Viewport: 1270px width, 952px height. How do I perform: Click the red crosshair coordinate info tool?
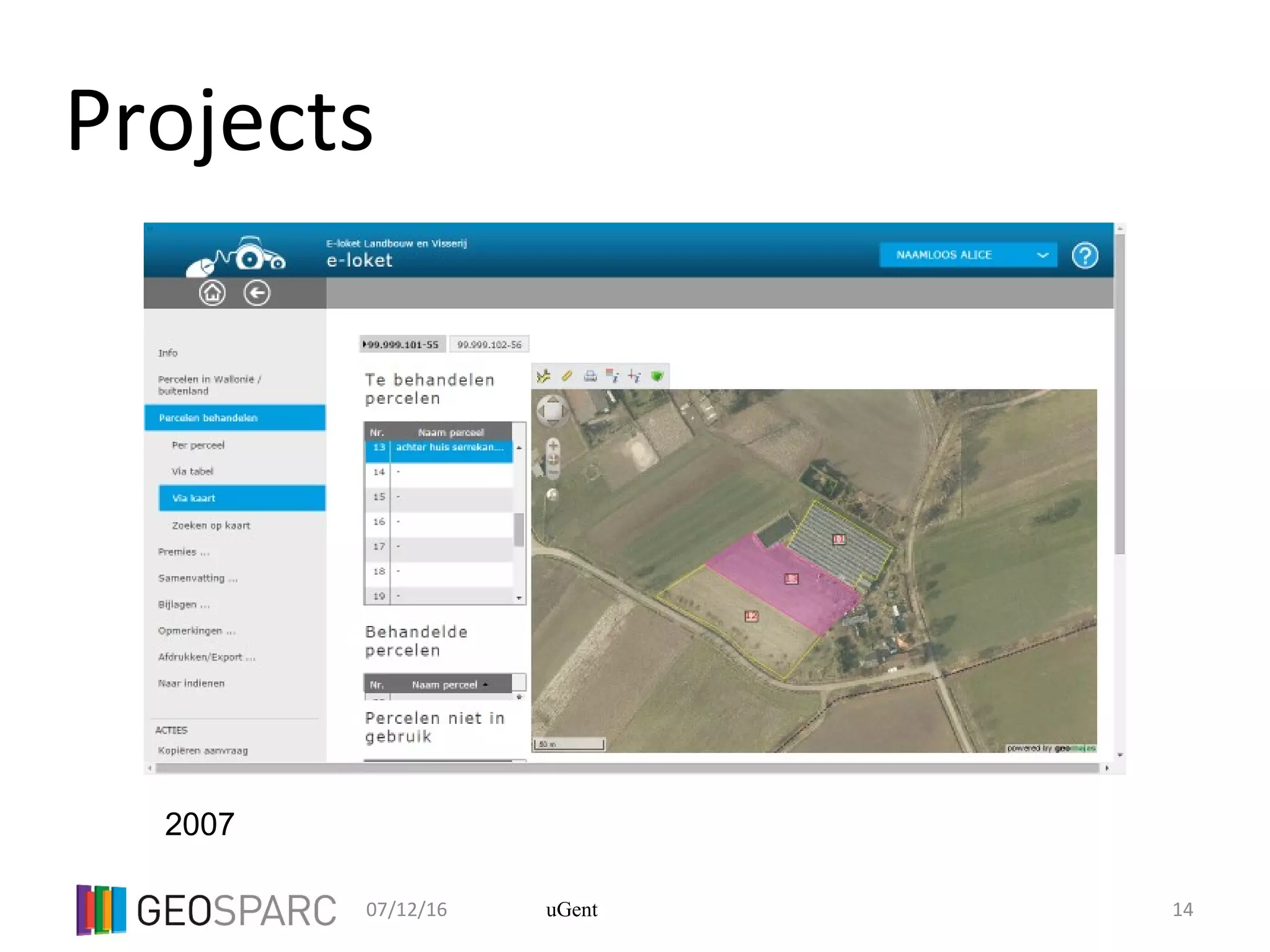[634, 376]
